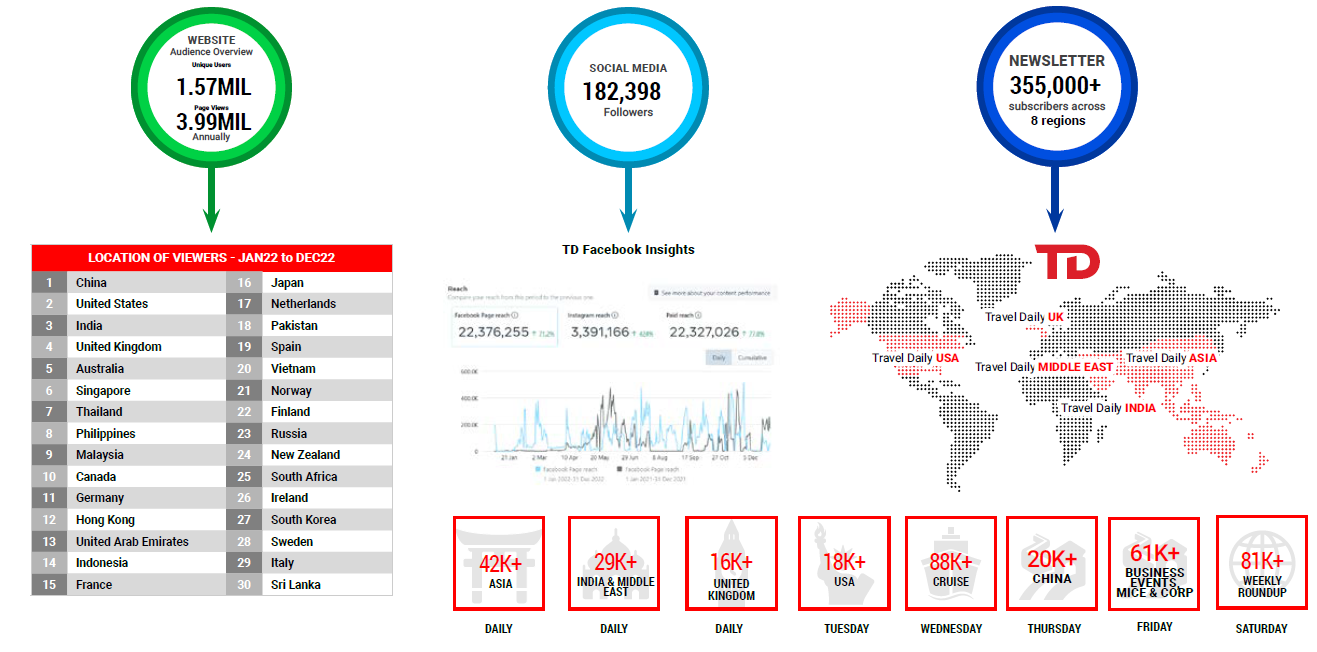1317x652 pixels.
Task: Click the TUESDAY label under USA tile
Action: click(846, 629)
